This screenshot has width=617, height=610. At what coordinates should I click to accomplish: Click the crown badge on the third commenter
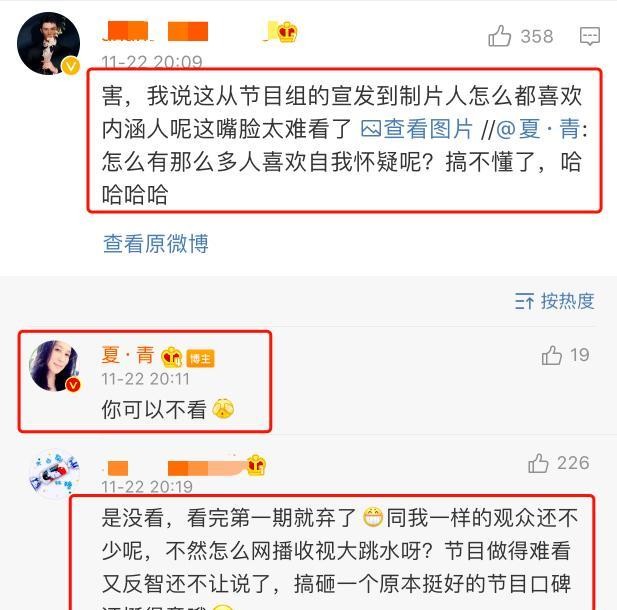256,465
